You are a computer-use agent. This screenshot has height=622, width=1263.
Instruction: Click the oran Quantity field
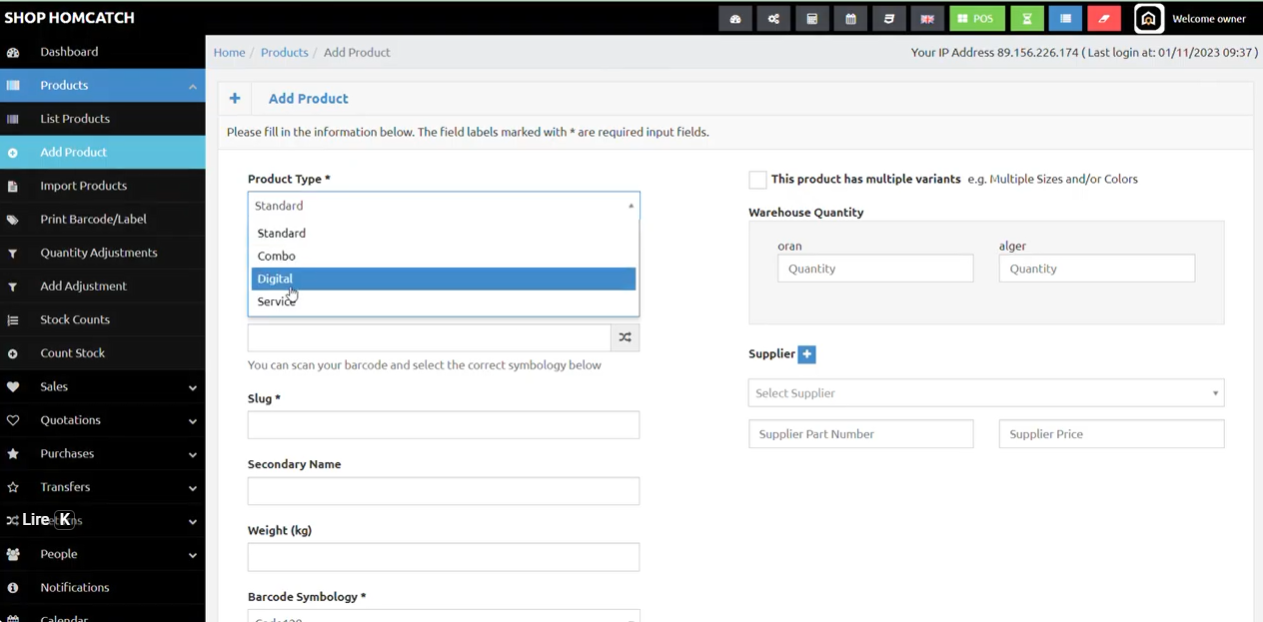(875, 268)
